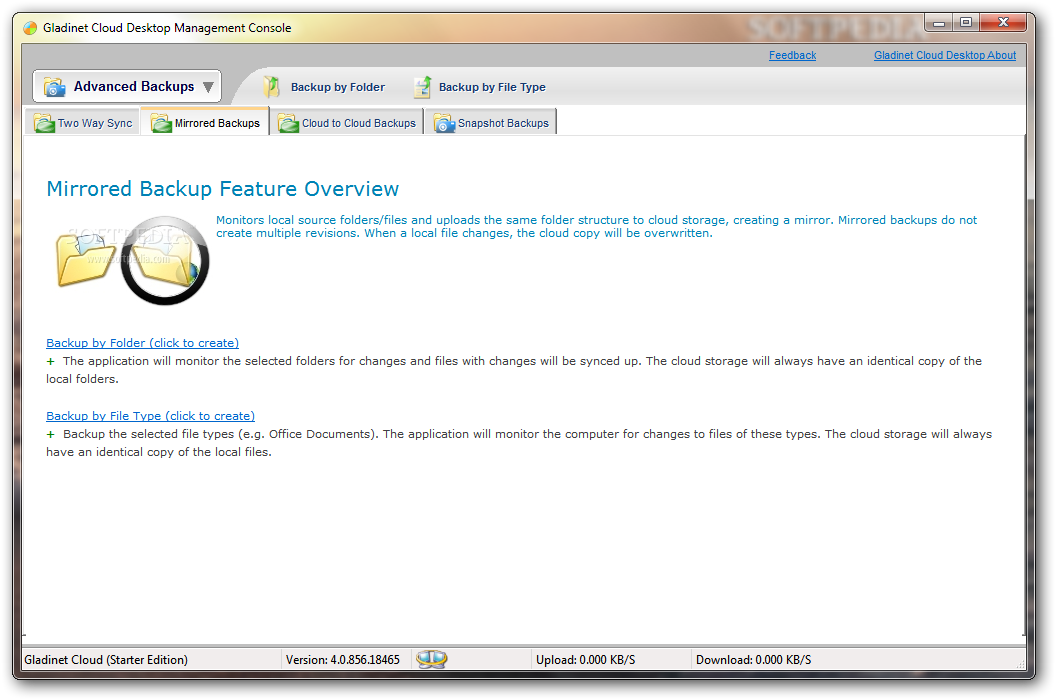Click the Version: 4.0.856.18465 status entry

pos(342,660)
